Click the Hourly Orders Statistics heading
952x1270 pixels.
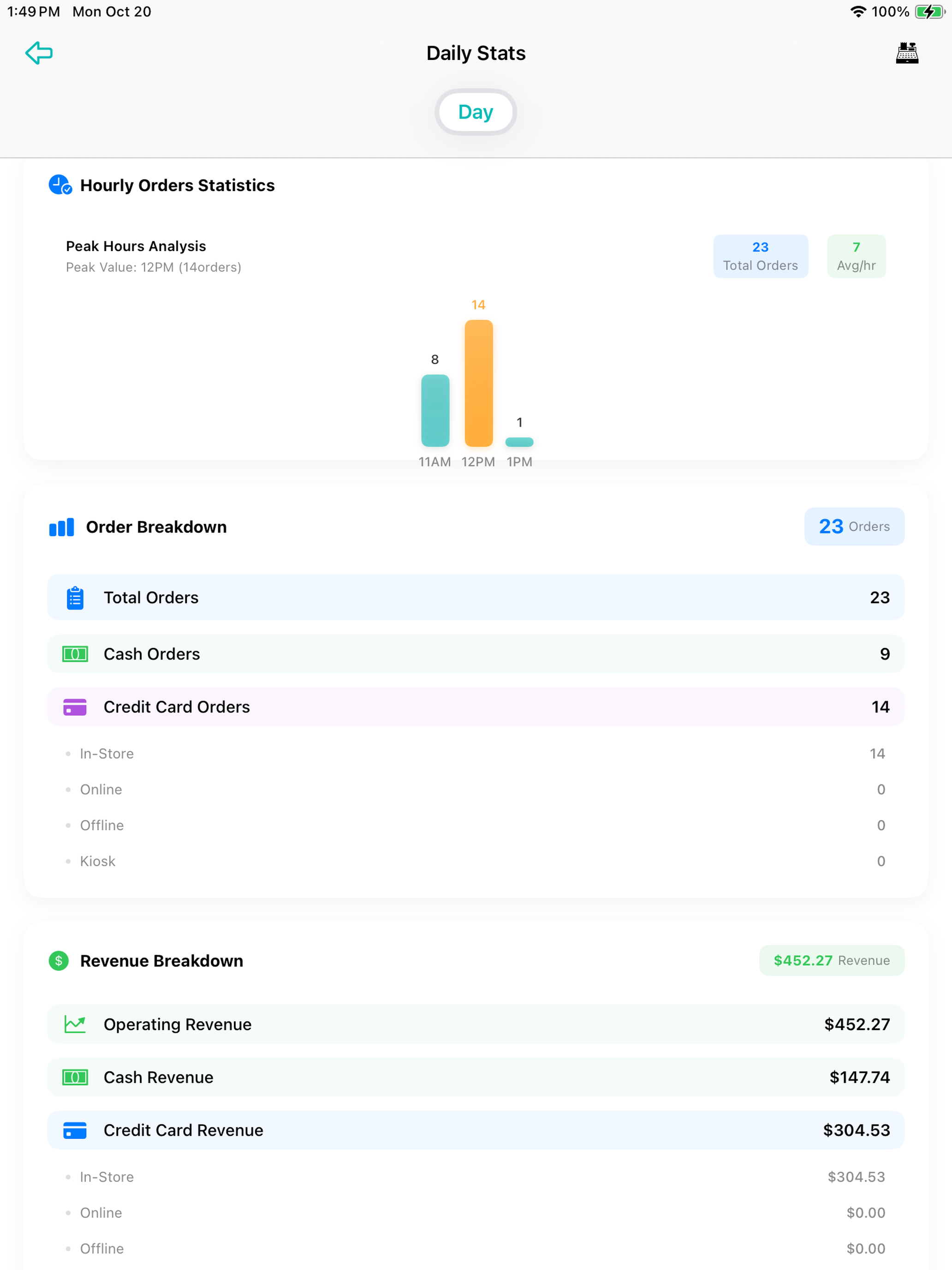pyautogui.click(x=177, y=186)
